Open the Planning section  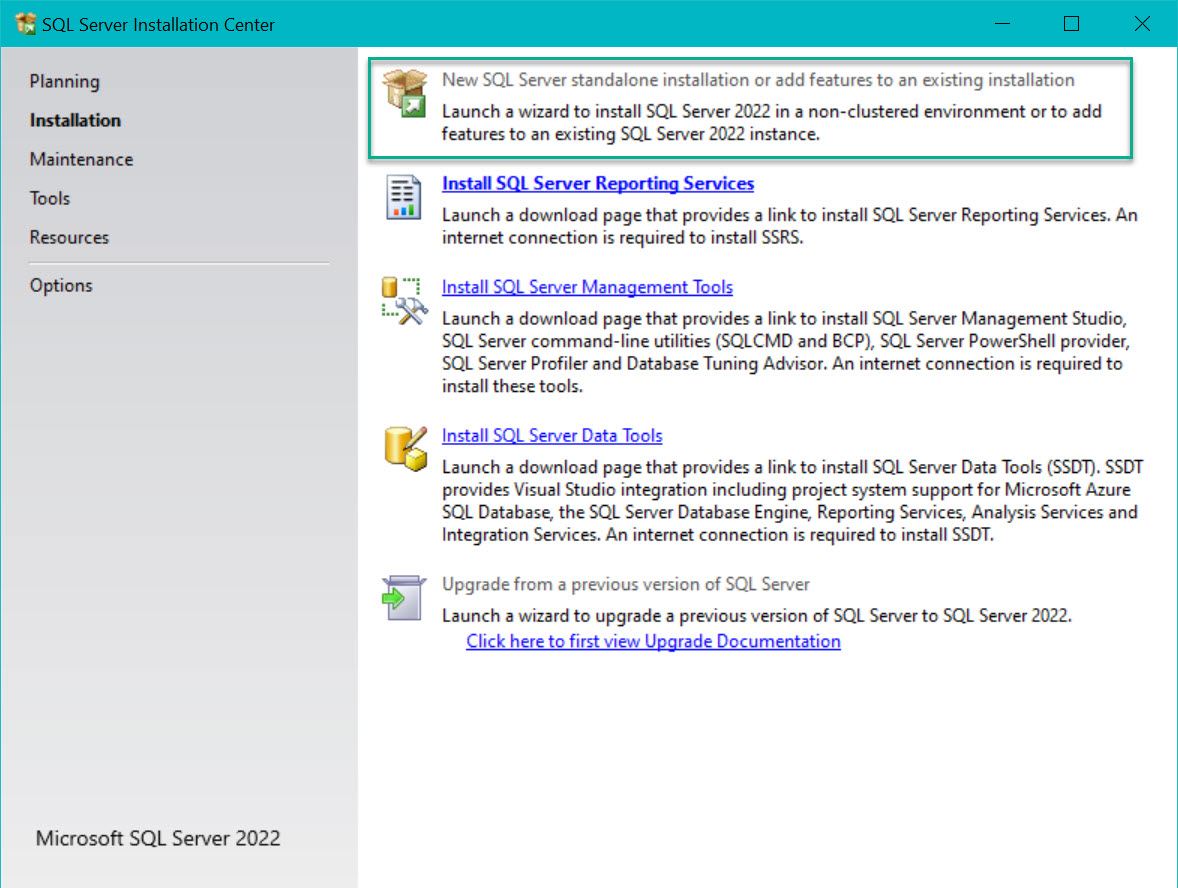click(x=64, y=81)
